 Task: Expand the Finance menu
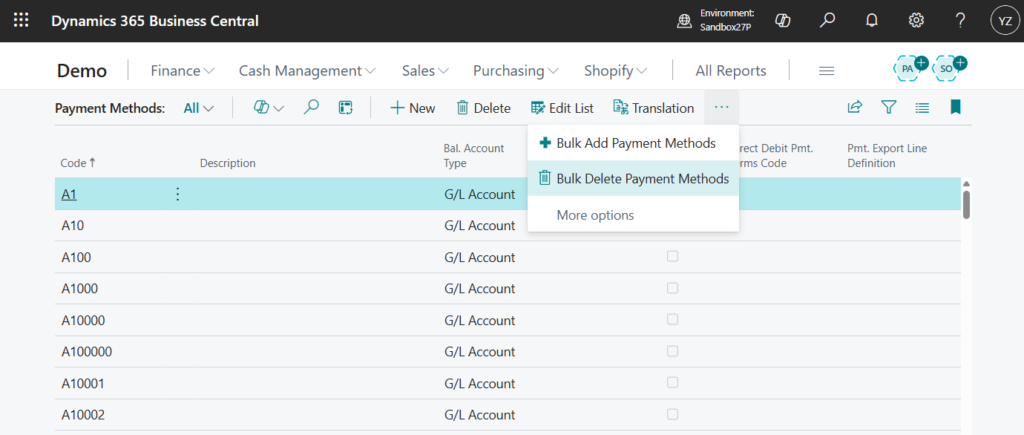pos(182,71)
